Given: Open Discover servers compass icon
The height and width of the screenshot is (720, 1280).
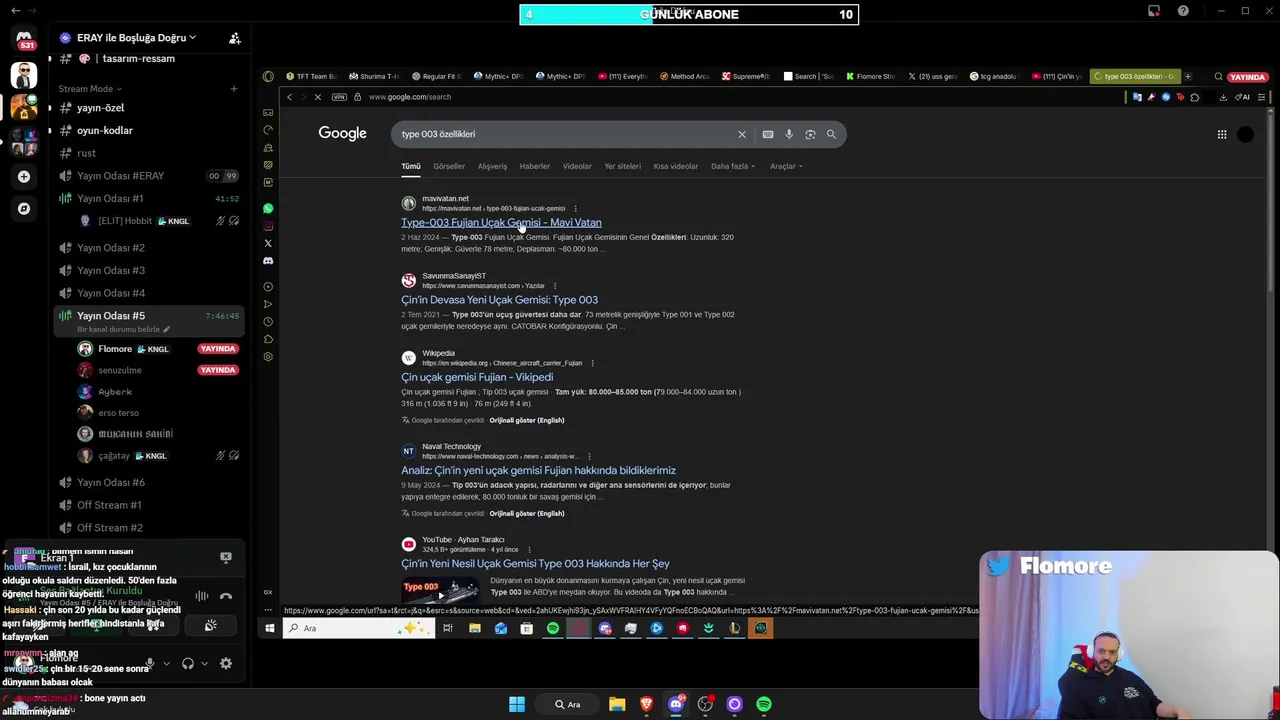Looking at the screenshot, I should pyautogui.click(x=24, y=209).
